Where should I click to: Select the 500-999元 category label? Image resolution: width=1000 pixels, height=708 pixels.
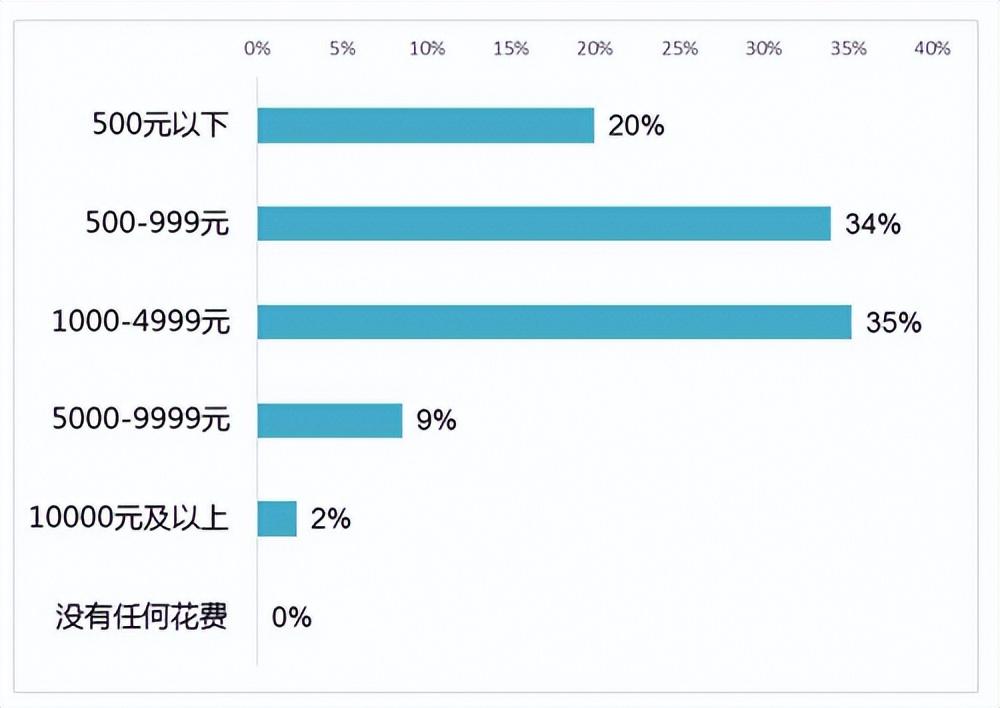pyautogui.click(x=158, y=223)
